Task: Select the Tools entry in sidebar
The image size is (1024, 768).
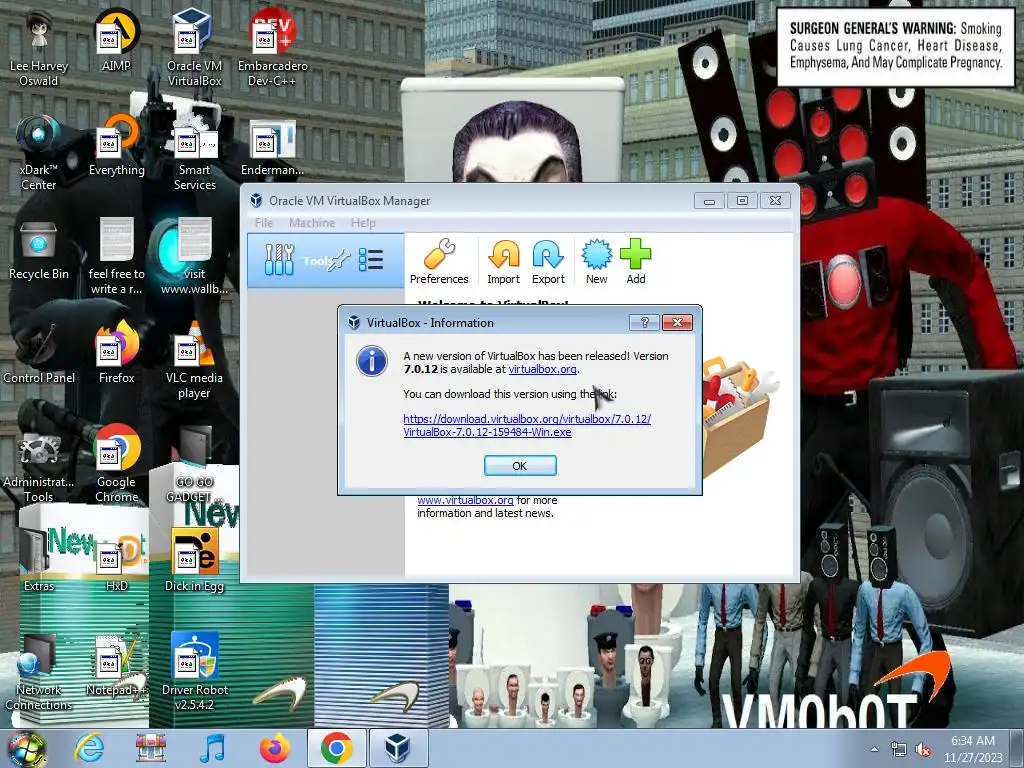Action: [x=325, y=261]
